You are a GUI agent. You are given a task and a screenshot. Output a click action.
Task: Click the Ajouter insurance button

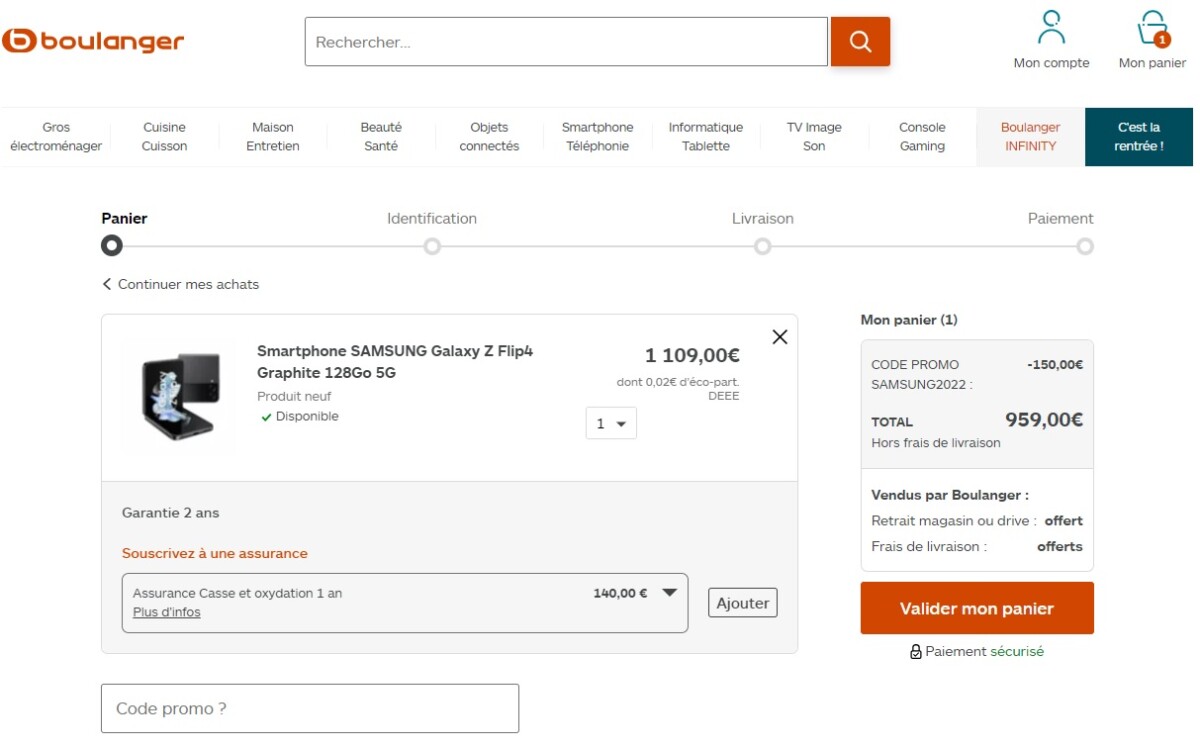pyautogui.click(x=743, y=603)
